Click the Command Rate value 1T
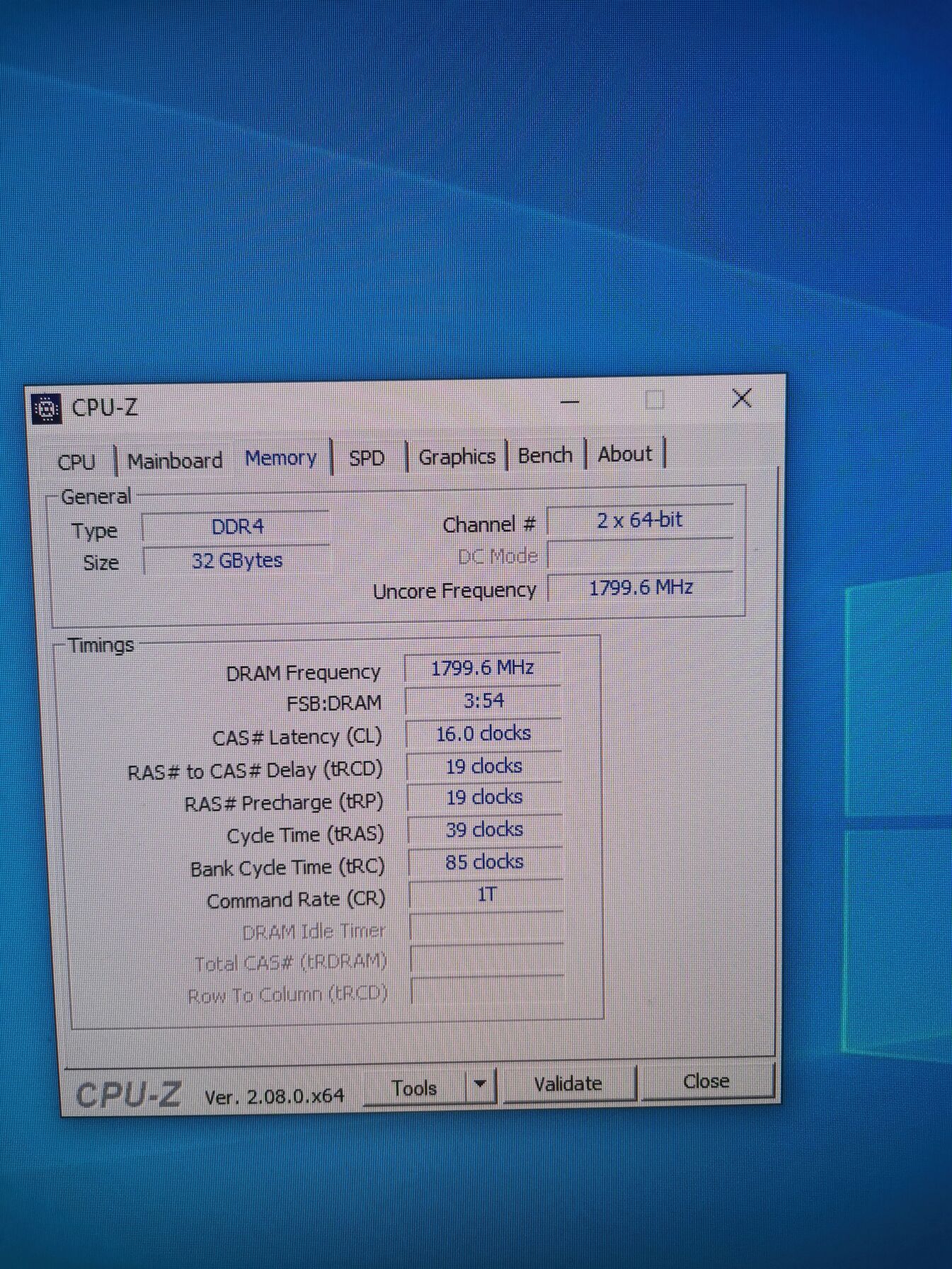The height and width of the screenshot is (1269, 952). point(486,895)
